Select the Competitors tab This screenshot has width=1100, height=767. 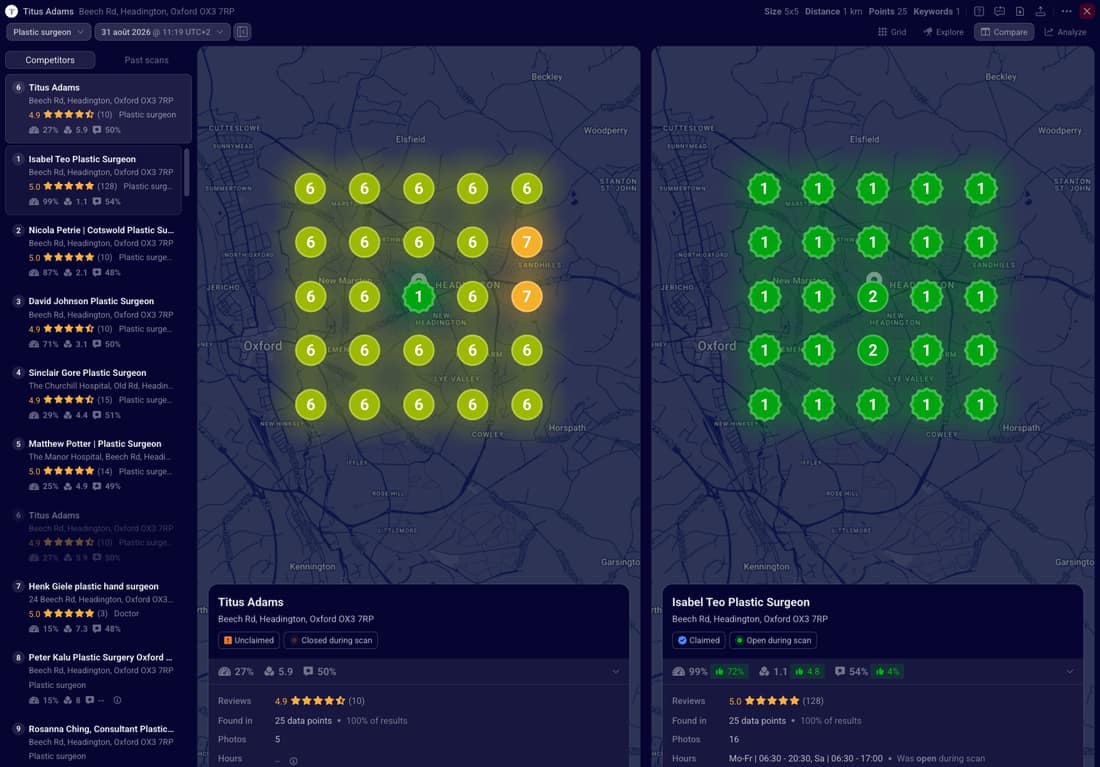click(50, 60)
